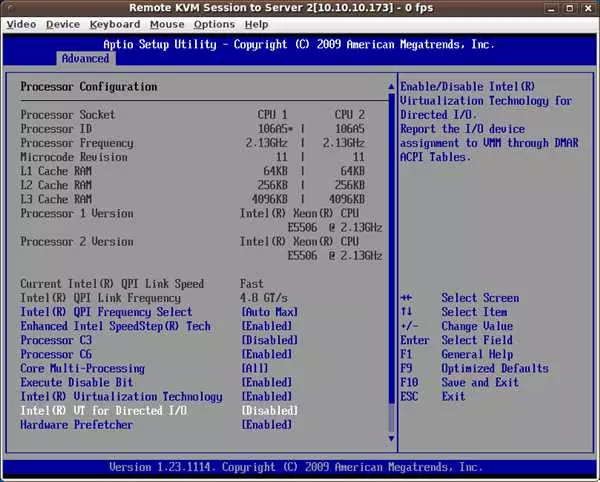600x482 pixels.
Task: Open the Keyboard menu
Action: 115,24
